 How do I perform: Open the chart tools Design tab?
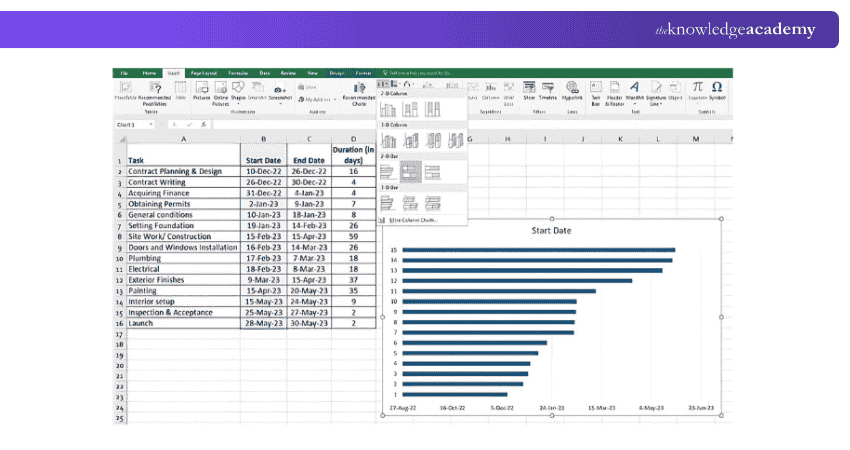point(337,73)
